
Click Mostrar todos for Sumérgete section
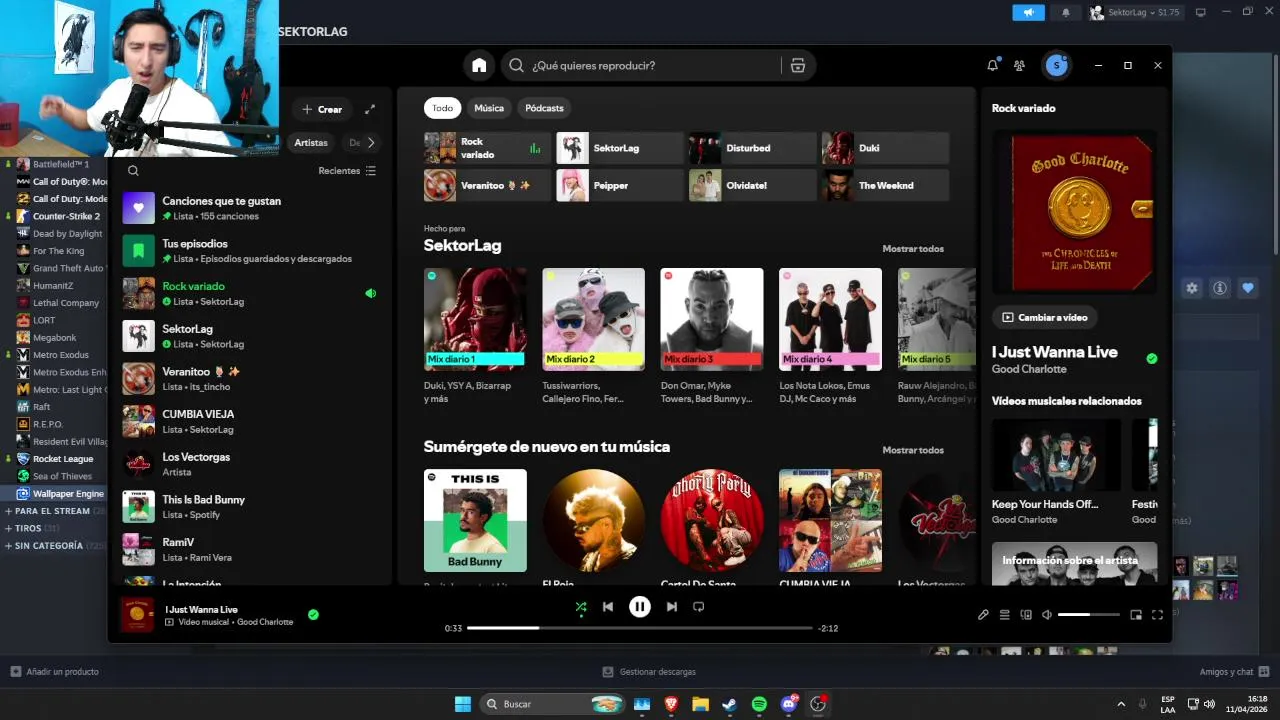pos(913,450)
